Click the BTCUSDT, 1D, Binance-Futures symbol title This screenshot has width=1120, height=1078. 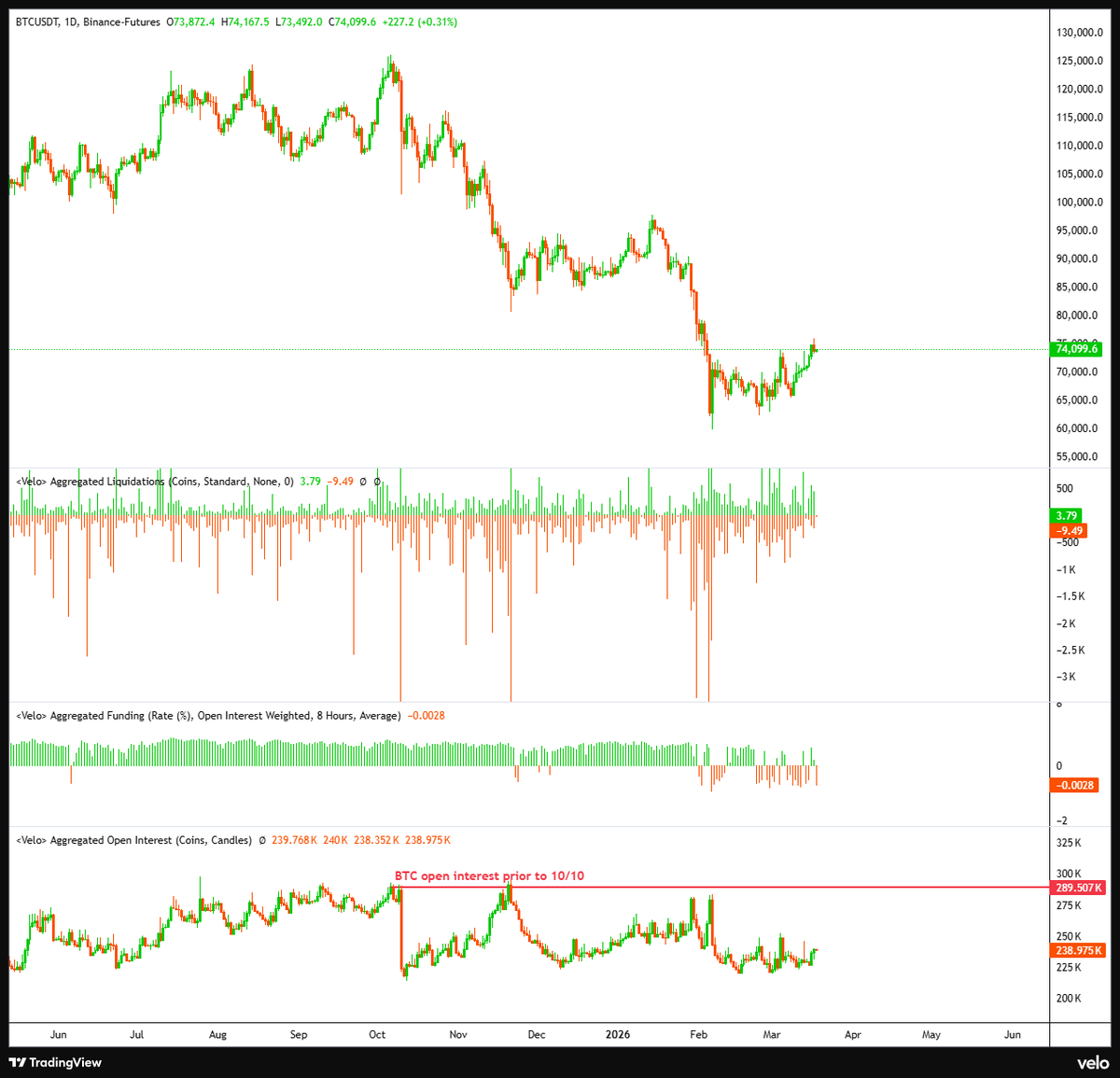tap(88, 21)
